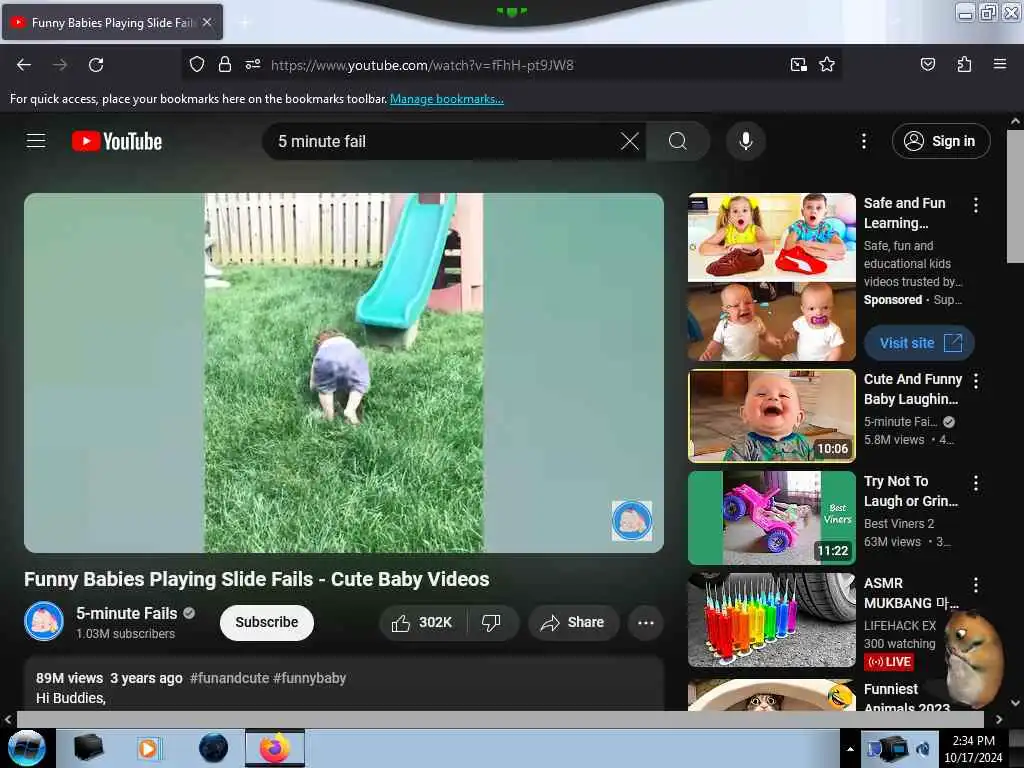
Task: Close the Funny Babies browser tab
Action: coord(207,22)
